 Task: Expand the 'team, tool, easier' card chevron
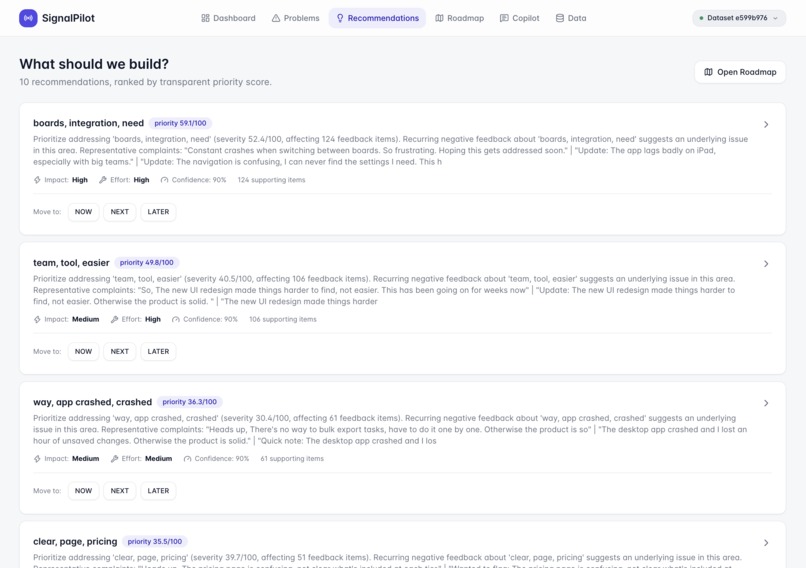[x=766, y=264]
